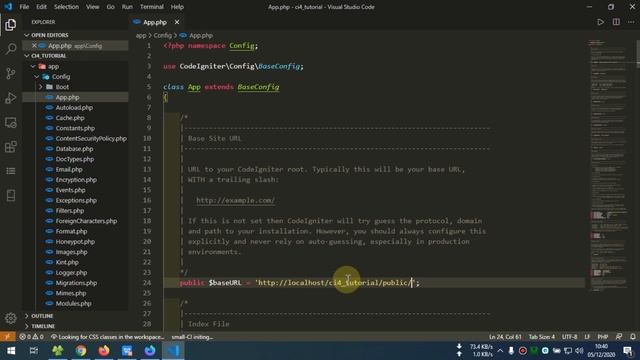Image resolution: width=640 pixels, height=360 pixels.
Task: Open Encryption.php in the explorer
Action: point(76,180)
